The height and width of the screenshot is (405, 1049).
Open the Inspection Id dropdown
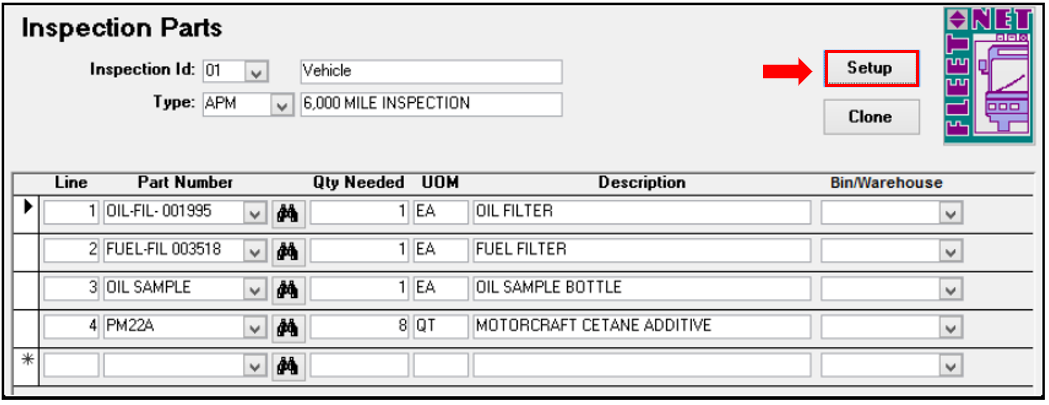(257, 72)
